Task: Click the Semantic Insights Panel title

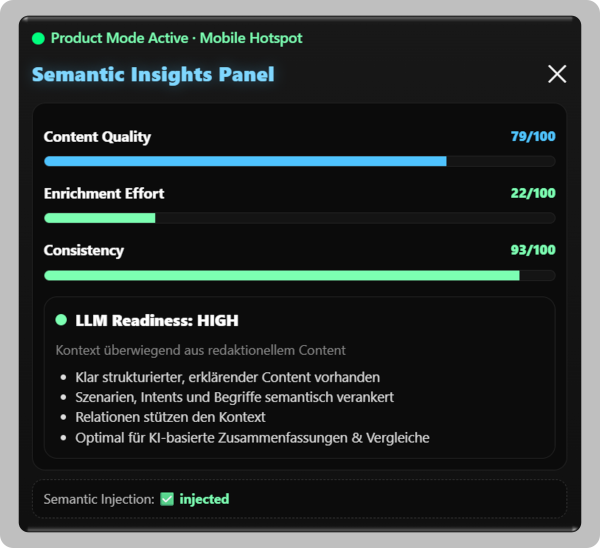Action: (x=153, y=75)
